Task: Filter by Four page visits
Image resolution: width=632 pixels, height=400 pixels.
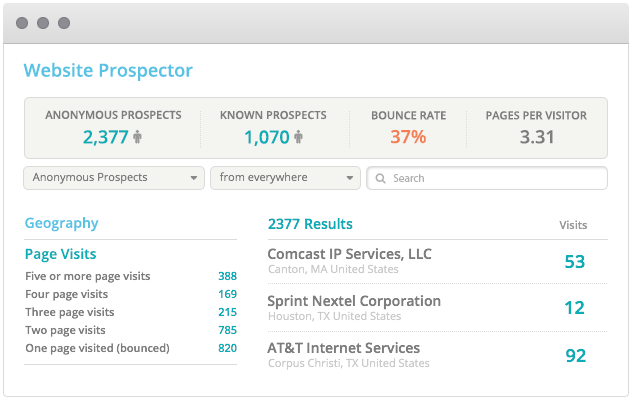Action: click(x=67, y=294)
